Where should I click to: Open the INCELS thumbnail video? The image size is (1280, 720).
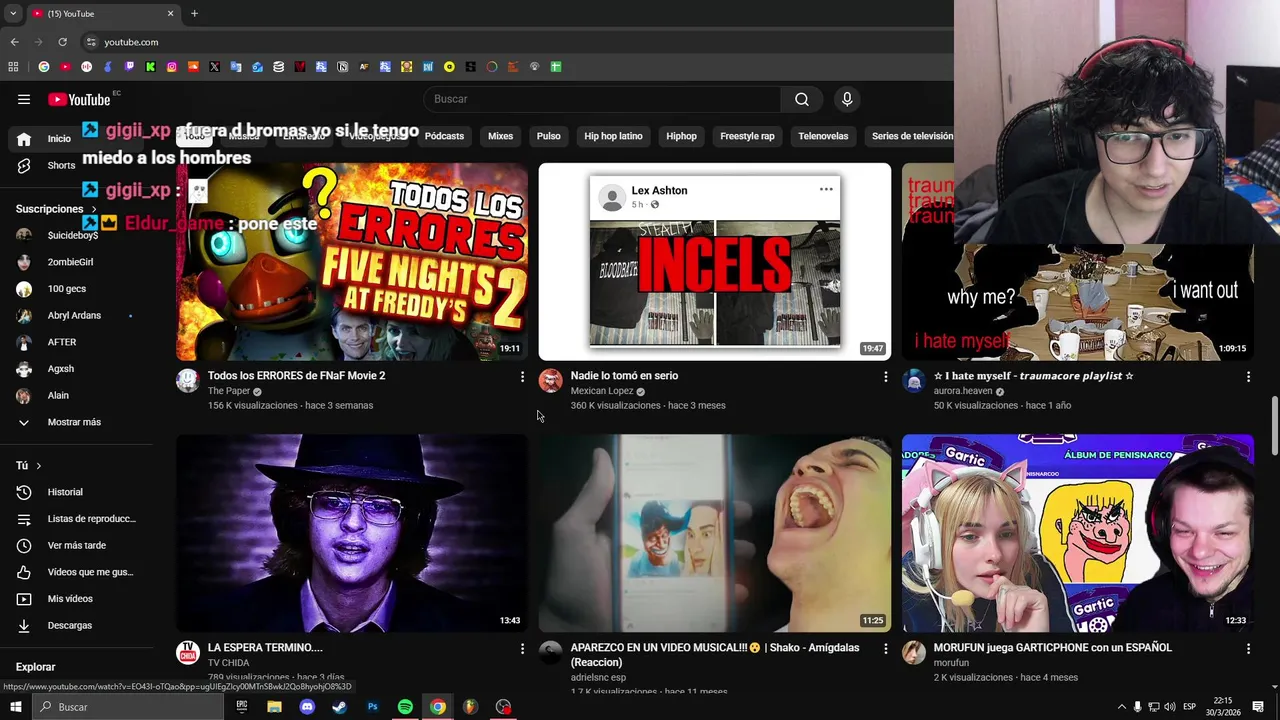[715, 261]
